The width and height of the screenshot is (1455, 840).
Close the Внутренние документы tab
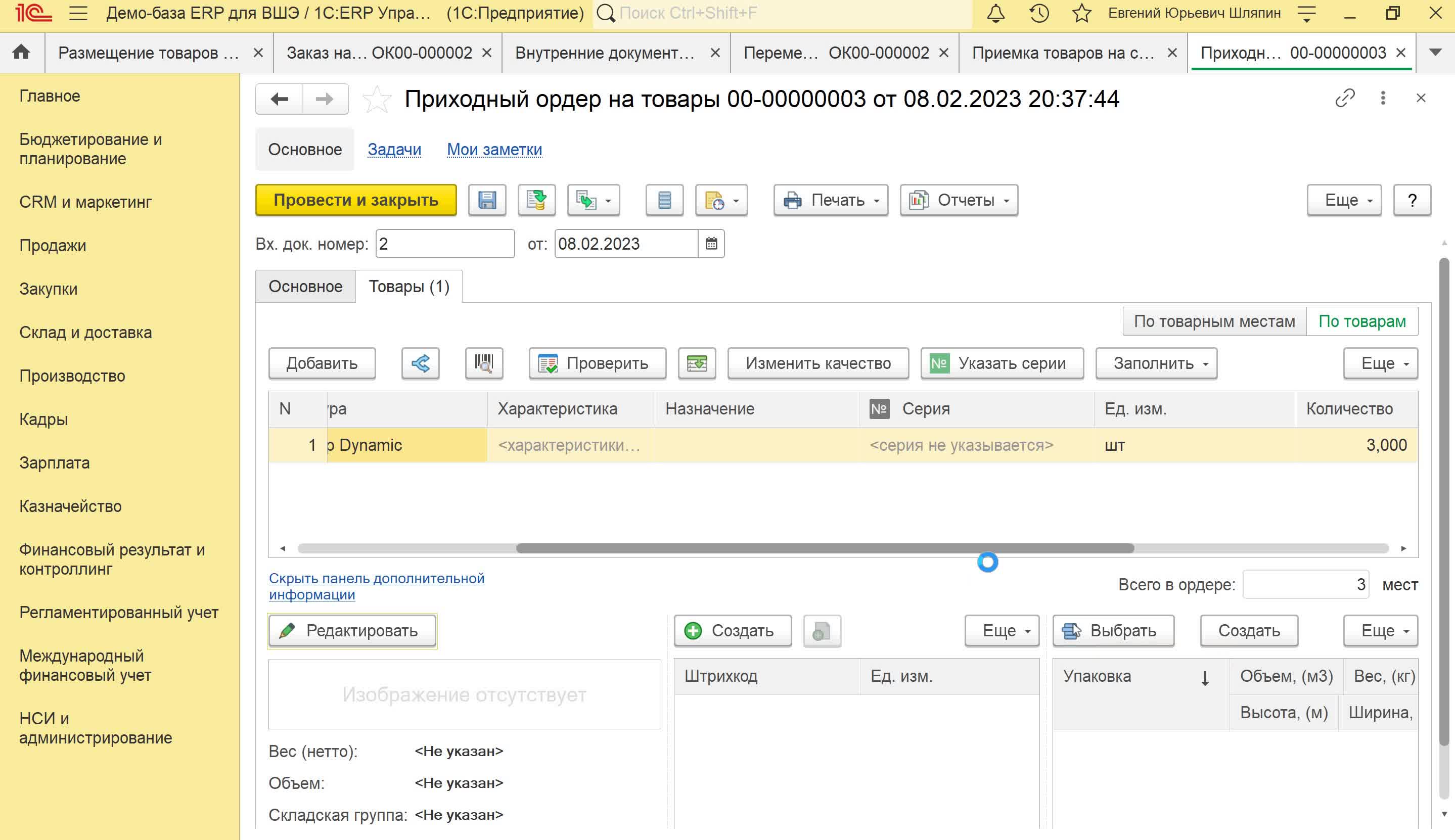pyautogui.click(x=715, y=53)
